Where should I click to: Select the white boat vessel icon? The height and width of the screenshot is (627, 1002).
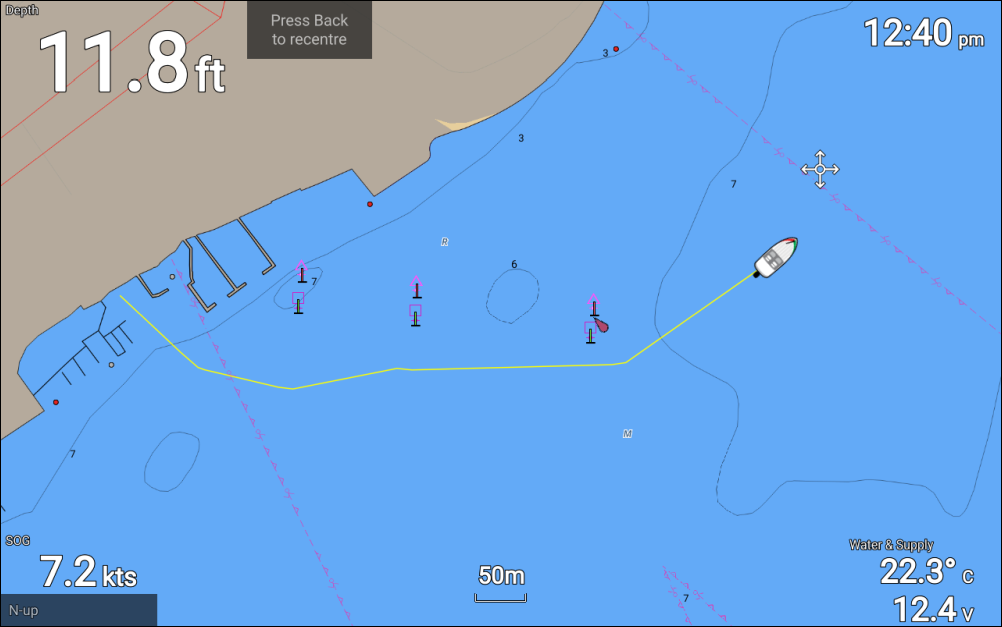776,257
